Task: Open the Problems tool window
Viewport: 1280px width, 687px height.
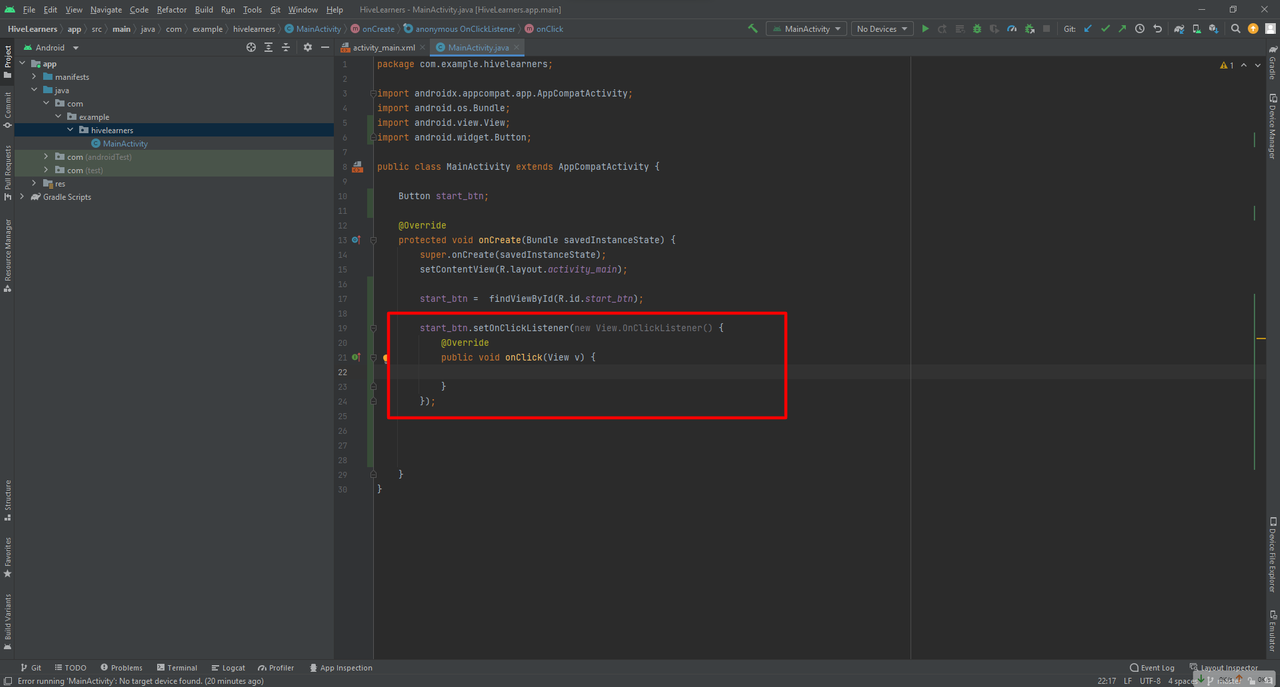Action: (121, 668)
